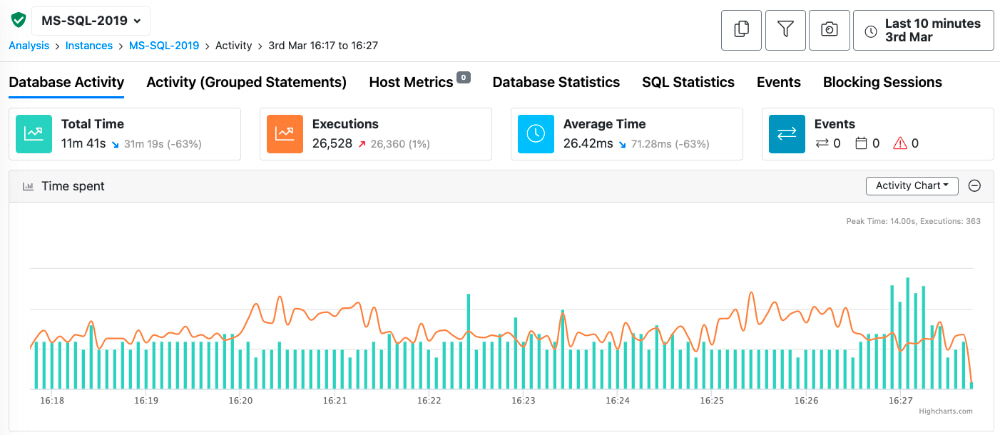The height and width of the screenshot is (435, 1000).
Task: Click the Peak Time 14.00s label
Action: (x=913, y=221)
